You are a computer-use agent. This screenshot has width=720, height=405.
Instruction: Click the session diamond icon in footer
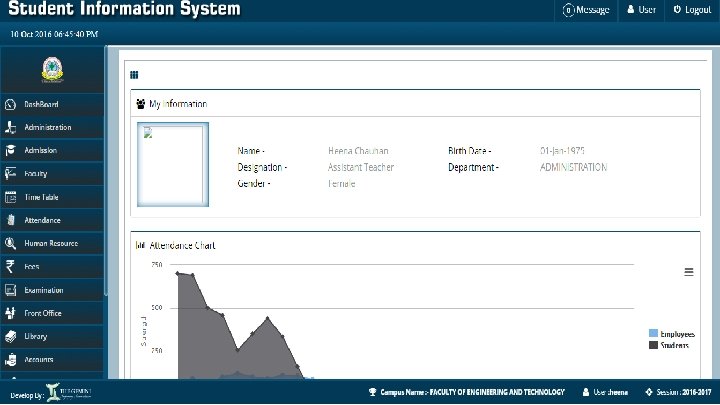649,392
